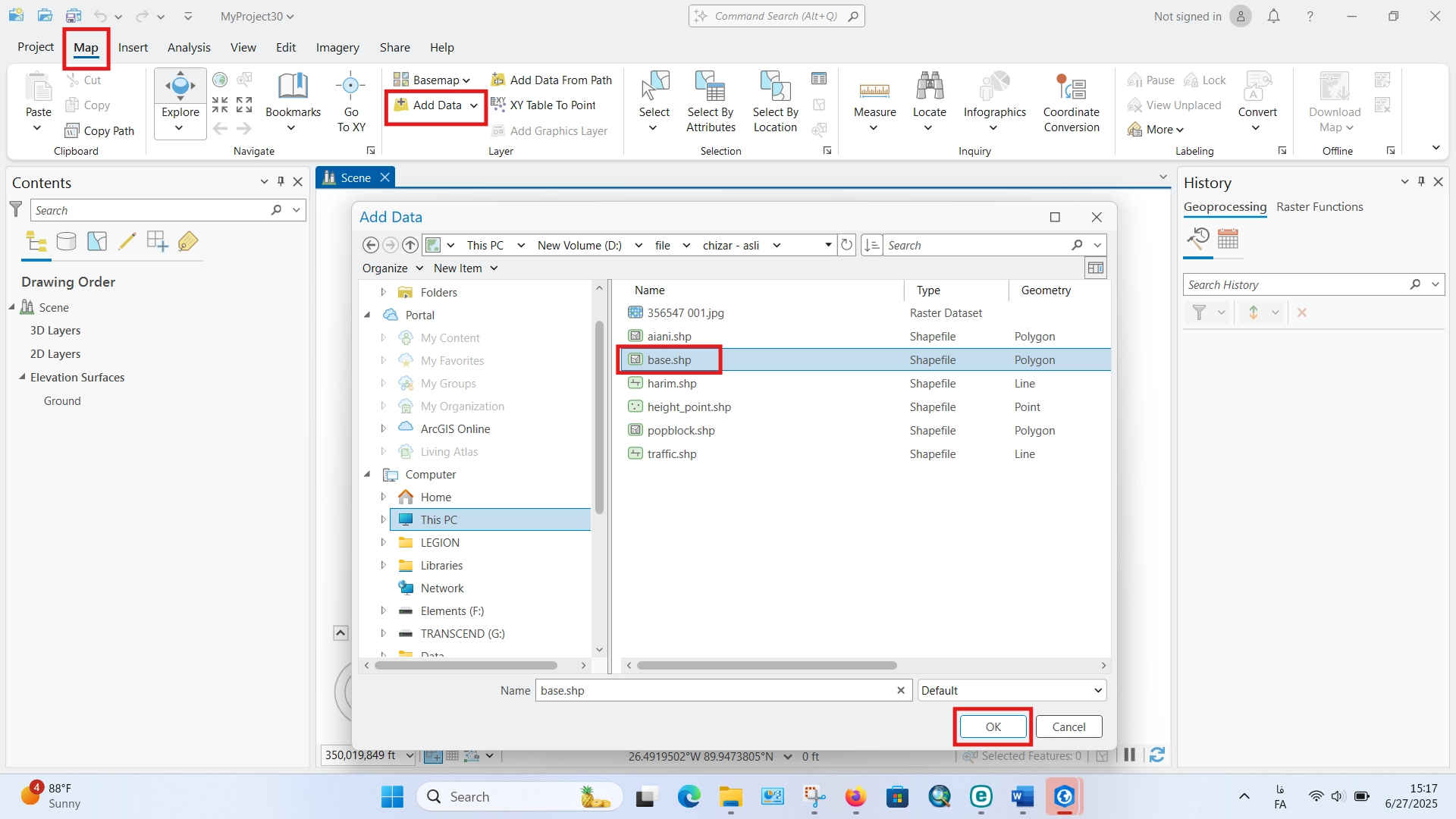This screenshot has width=1456, height=819.
Task: Toggle details panel view in Add Data dialog
Action: pyautogui.click(x=1096, y=268)
